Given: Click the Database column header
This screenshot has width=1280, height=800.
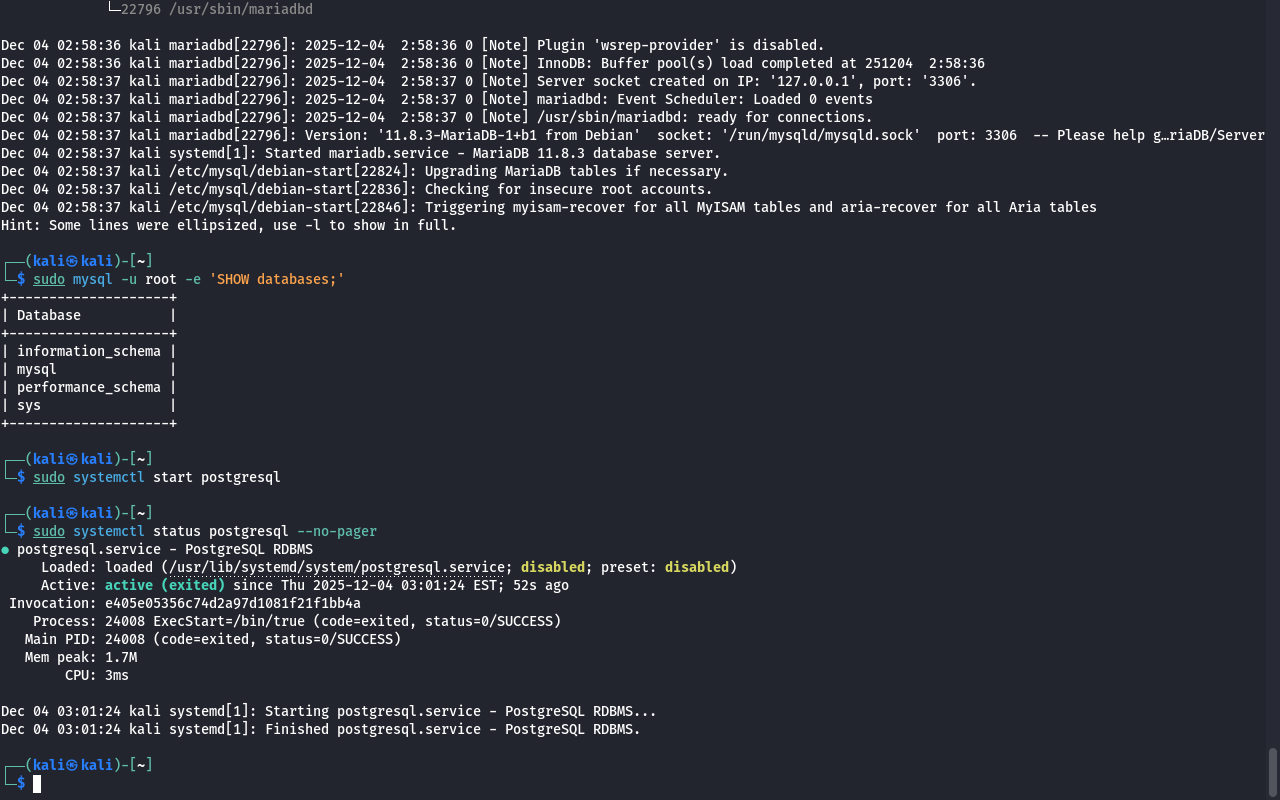Looking at the screenshot, I should [x=49, y=315].
